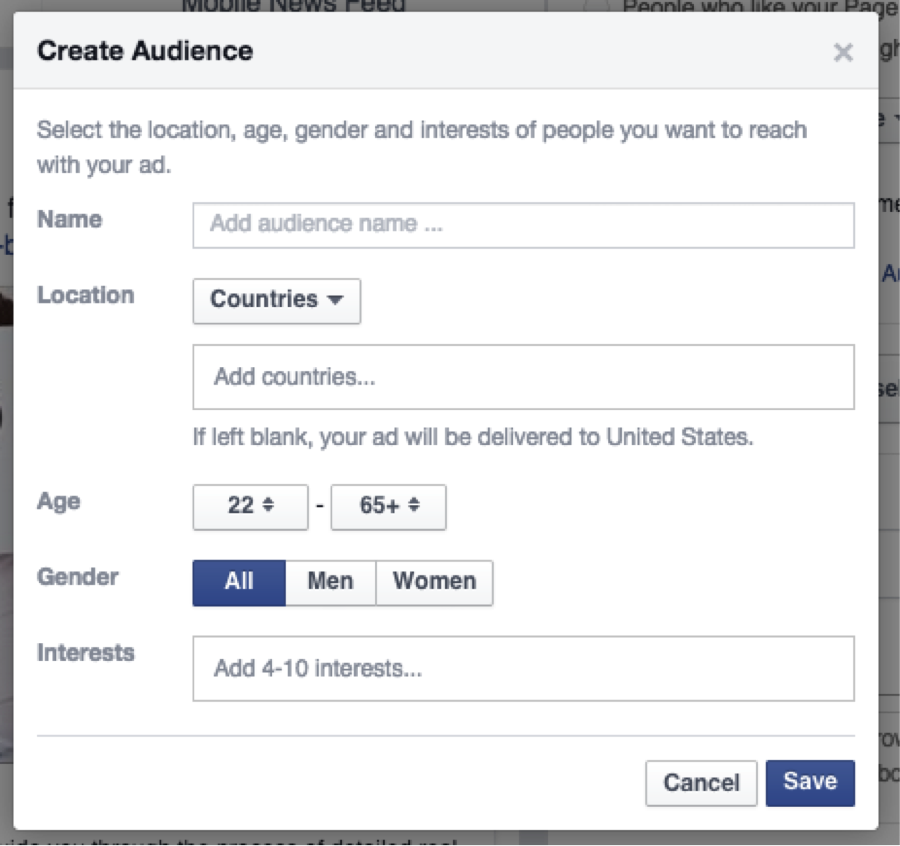Focus the Add countries text field
This screenshot has height=846, width=900.
[523, 377]
